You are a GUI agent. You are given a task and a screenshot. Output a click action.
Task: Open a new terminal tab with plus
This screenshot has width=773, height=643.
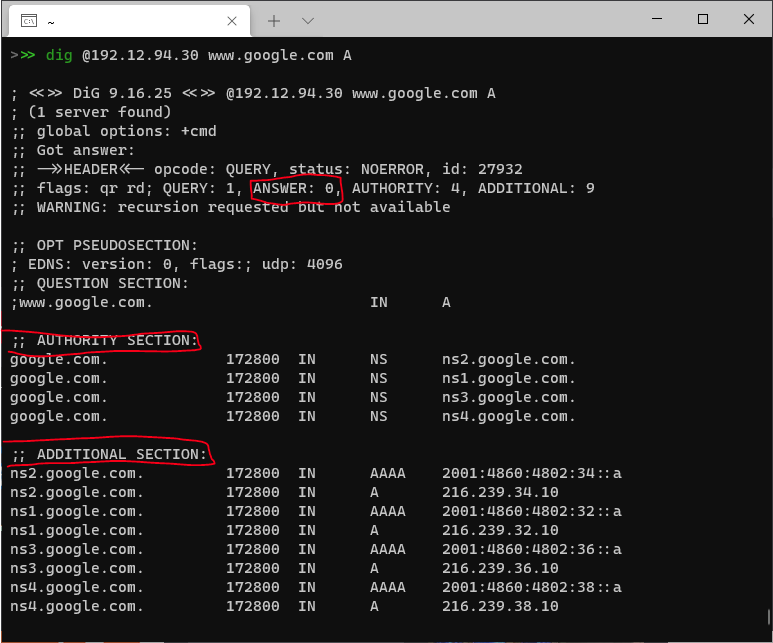pyautogui.click(x=274, y=21)
